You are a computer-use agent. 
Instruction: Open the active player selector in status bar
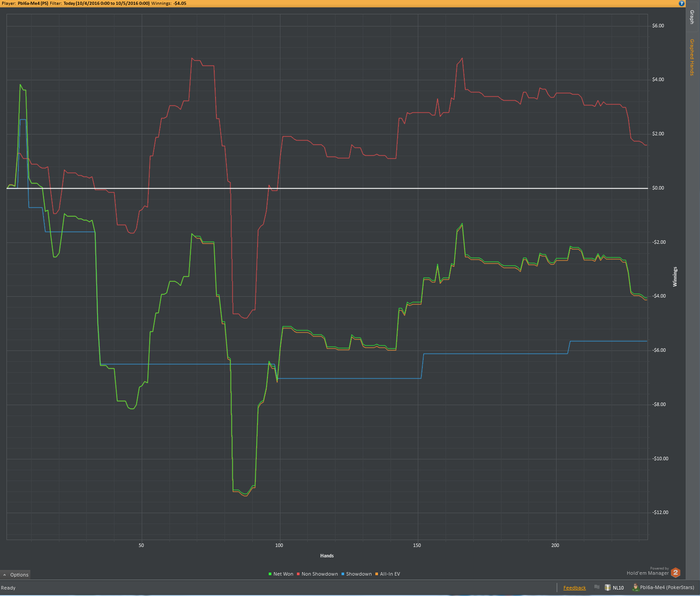point(663,588)
